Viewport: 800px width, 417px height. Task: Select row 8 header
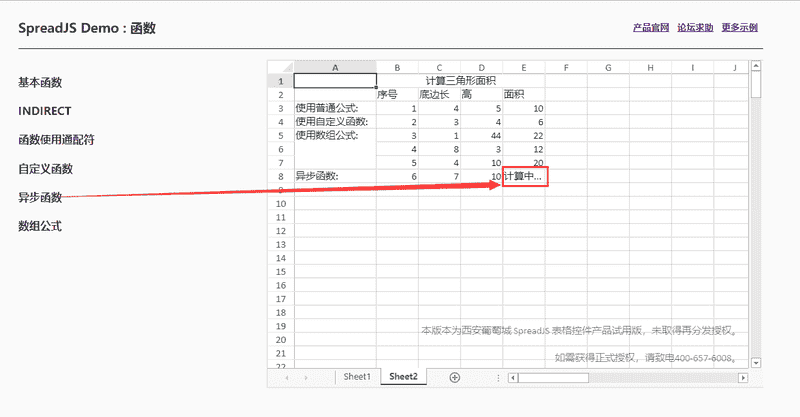click(281, 176)
